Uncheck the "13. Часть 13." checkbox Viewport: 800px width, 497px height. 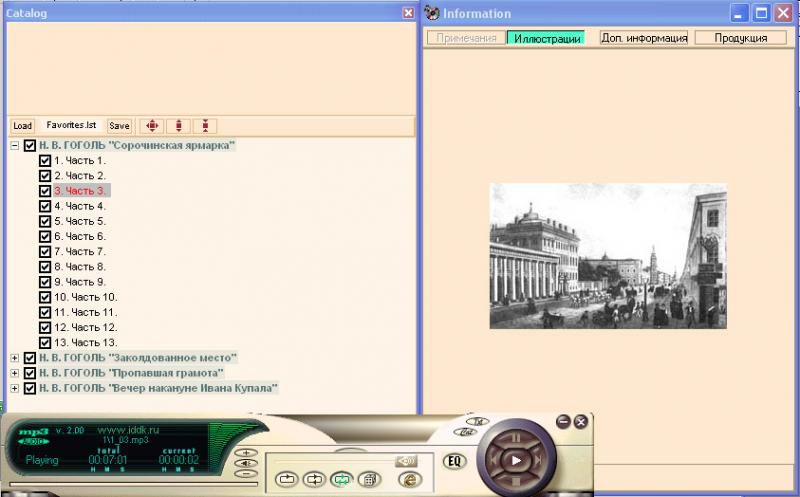45,343
